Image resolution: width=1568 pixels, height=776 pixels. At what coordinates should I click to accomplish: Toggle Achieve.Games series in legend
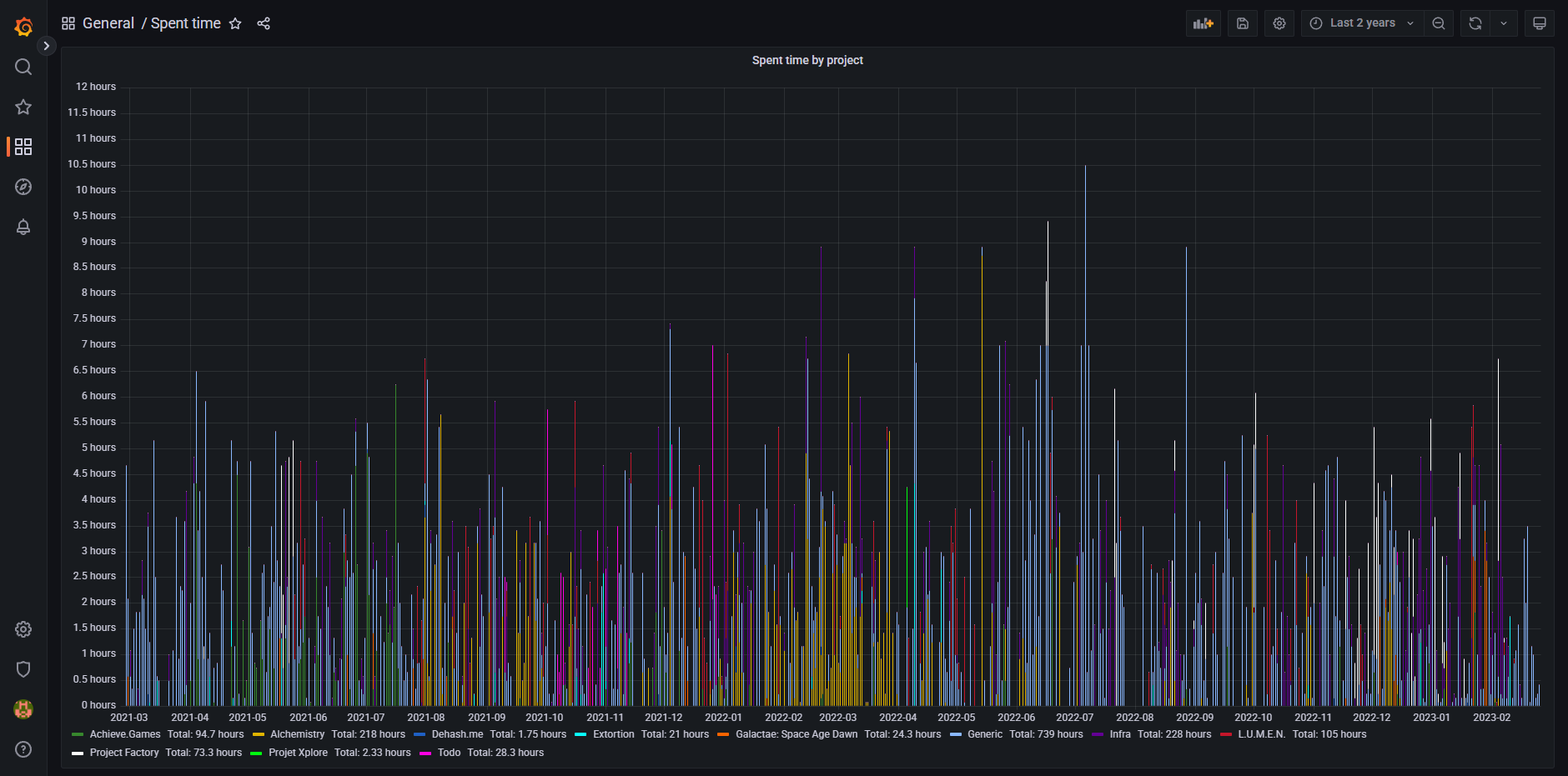tap(125, 734)
